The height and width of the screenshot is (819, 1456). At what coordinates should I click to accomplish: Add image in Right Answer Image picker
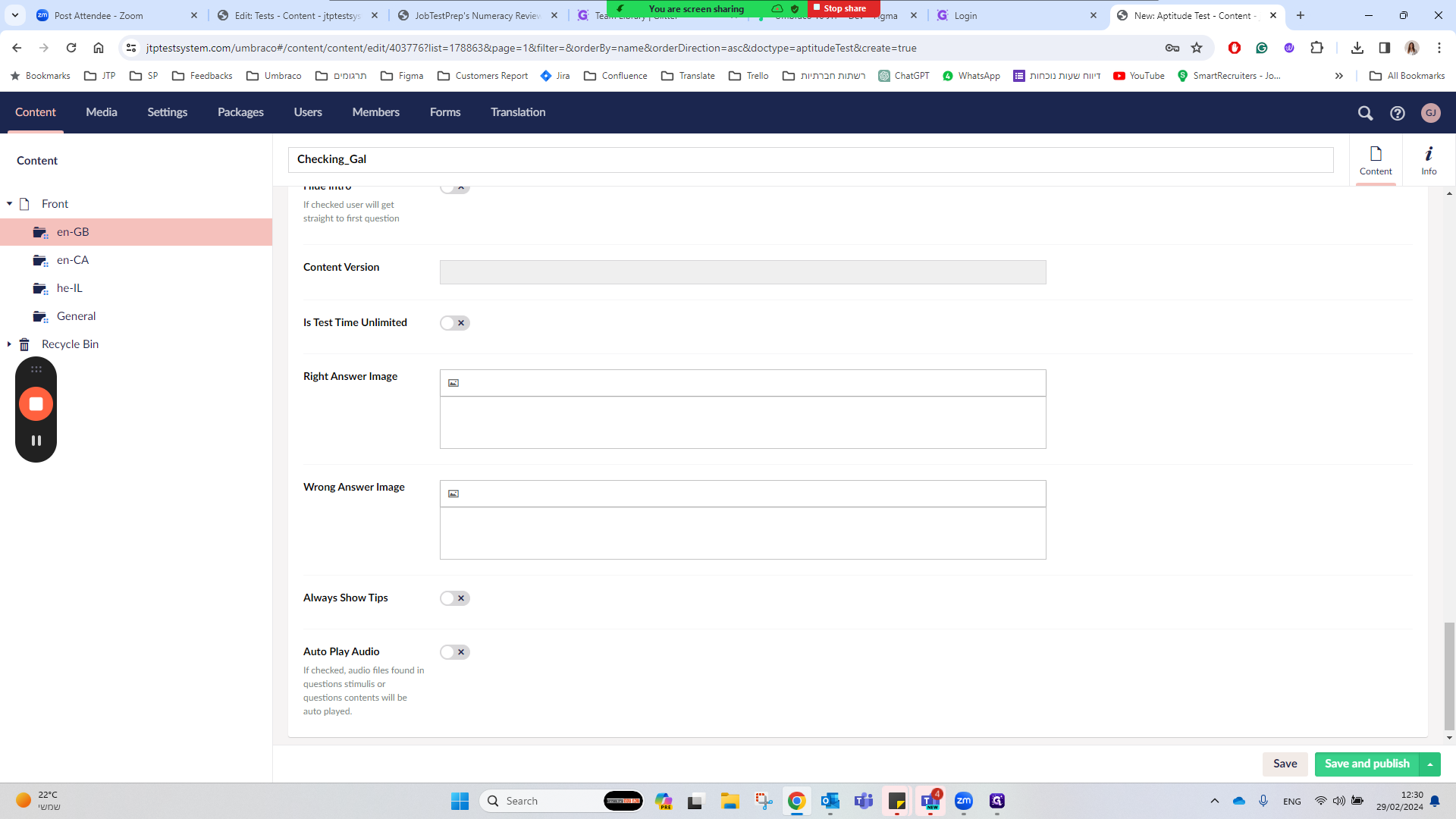(x=453, y=383)
